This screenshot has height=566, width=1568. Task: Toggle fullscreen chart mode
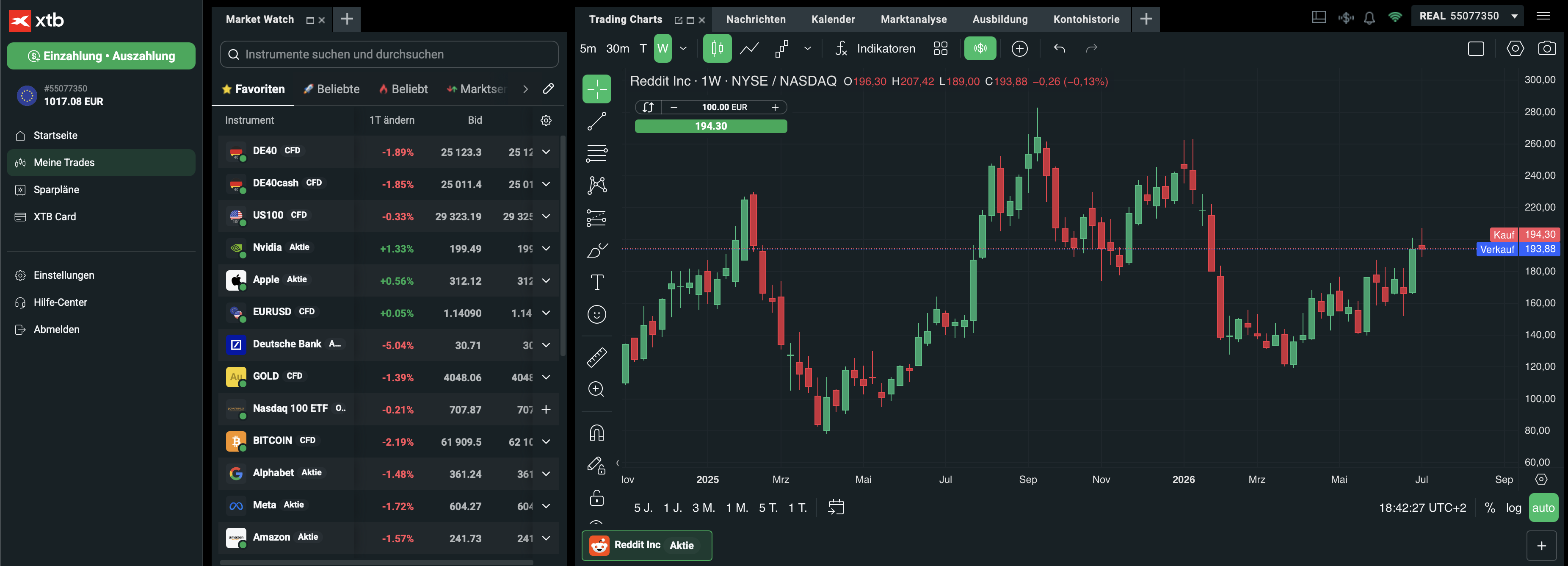pos(1476,49)
